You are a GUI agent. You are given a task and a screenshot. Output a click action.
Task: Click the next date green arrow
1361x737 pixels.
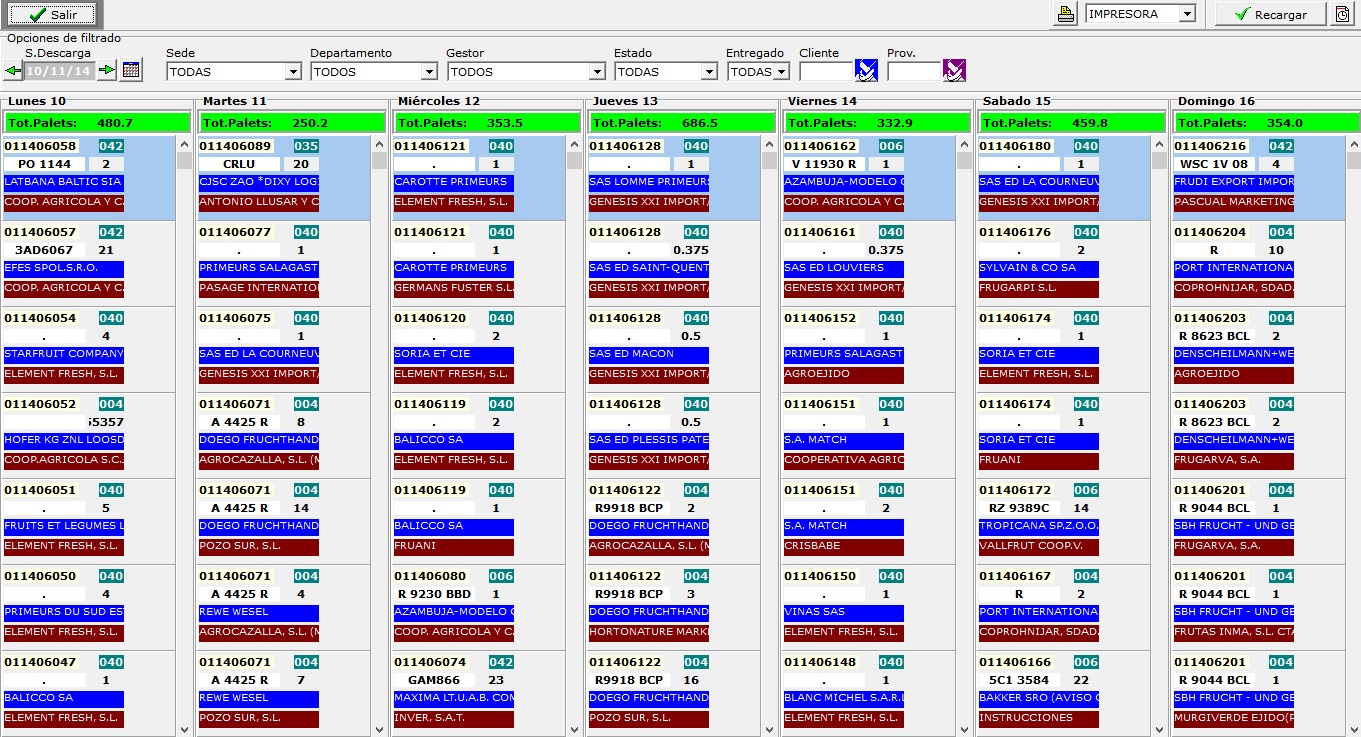coord(105,71)
